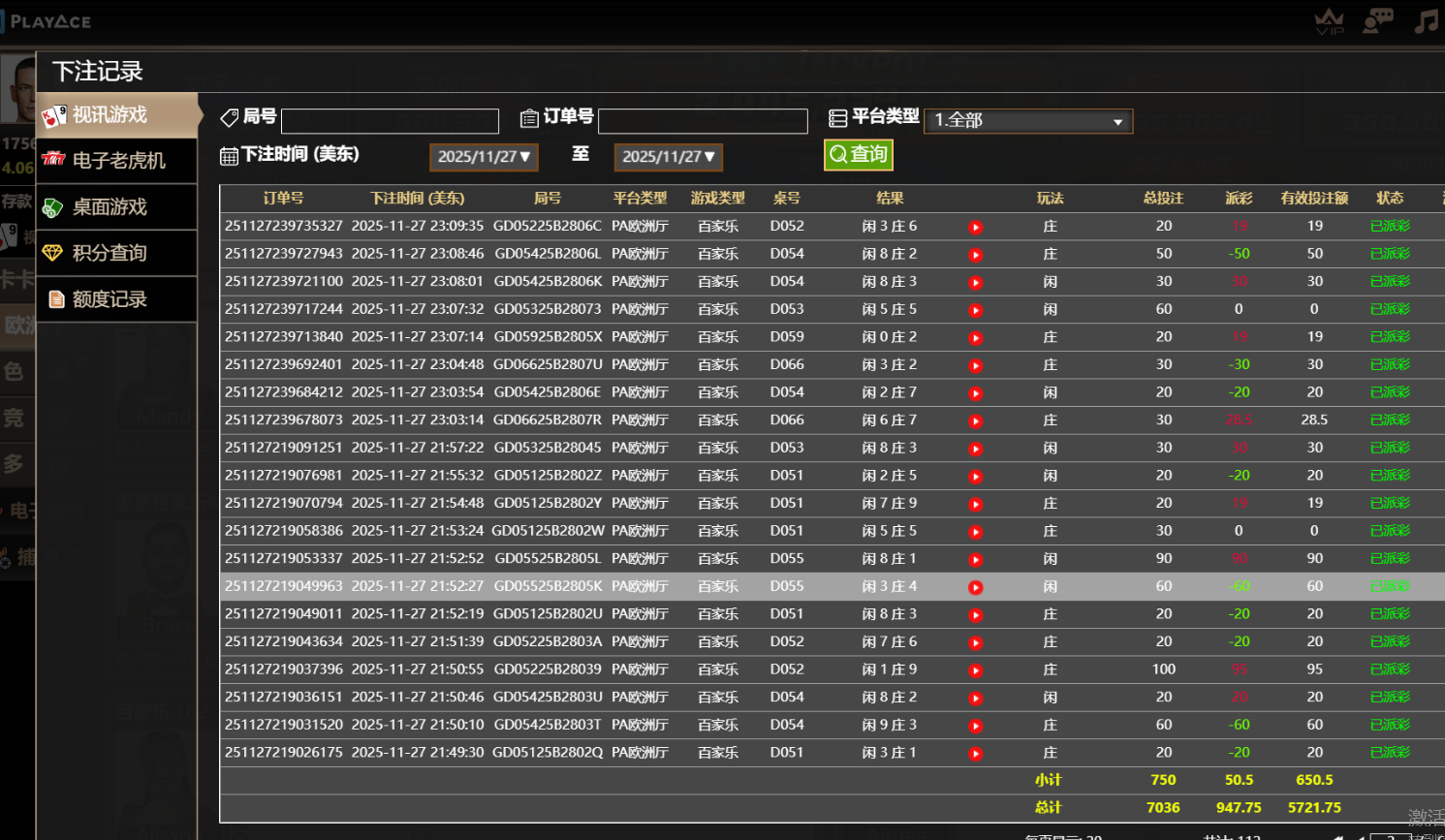Open 积分查询 section
1445x840 pixels.
[116, 253]
